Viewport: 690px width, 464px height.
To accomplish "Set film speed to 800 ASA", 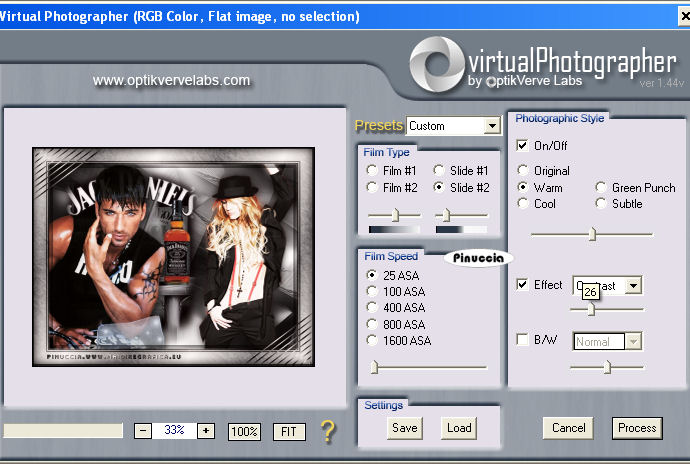I will [x=372, y=324].
